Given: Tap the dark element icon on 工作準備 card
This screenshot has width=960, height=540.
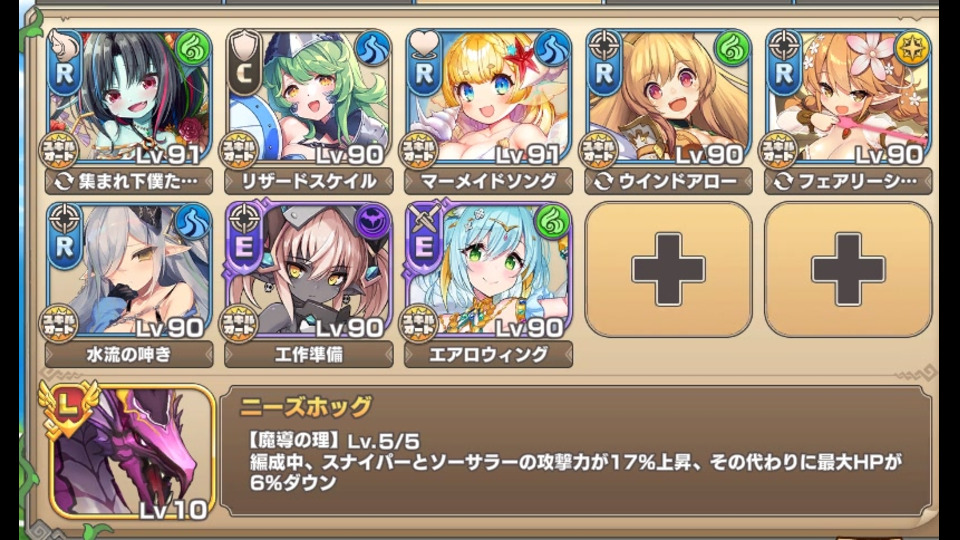Looking at the screenshot, I should [372, 222].
